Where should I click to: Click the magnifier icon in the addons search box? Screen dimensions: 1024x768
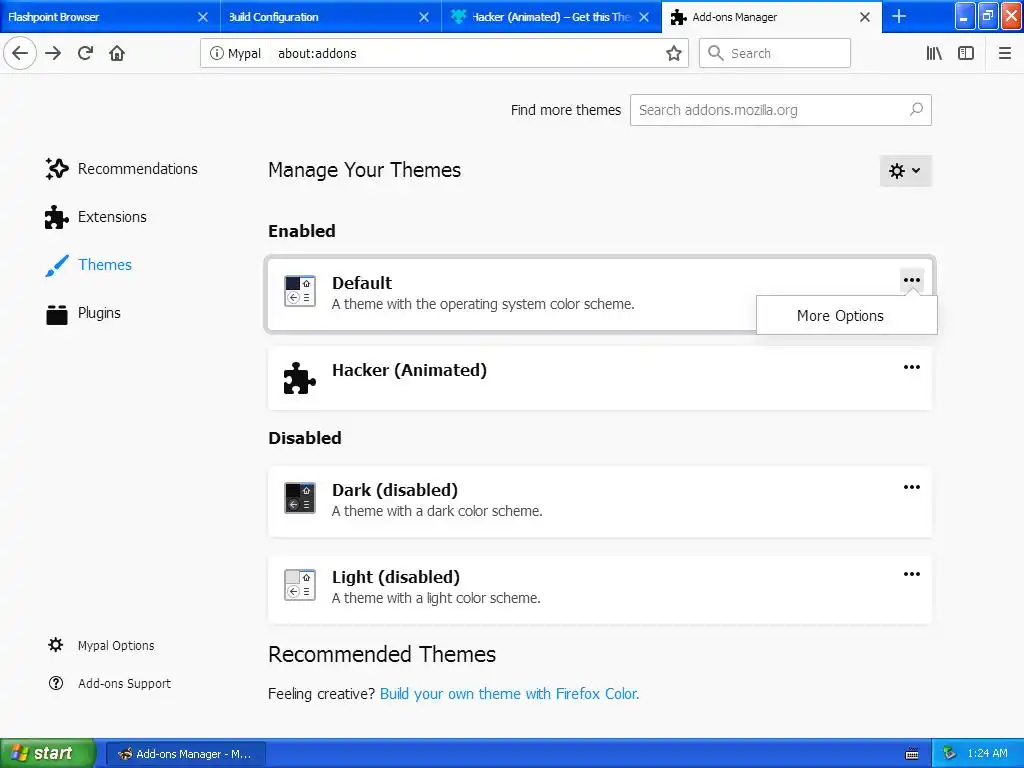(x=916, y=109)
